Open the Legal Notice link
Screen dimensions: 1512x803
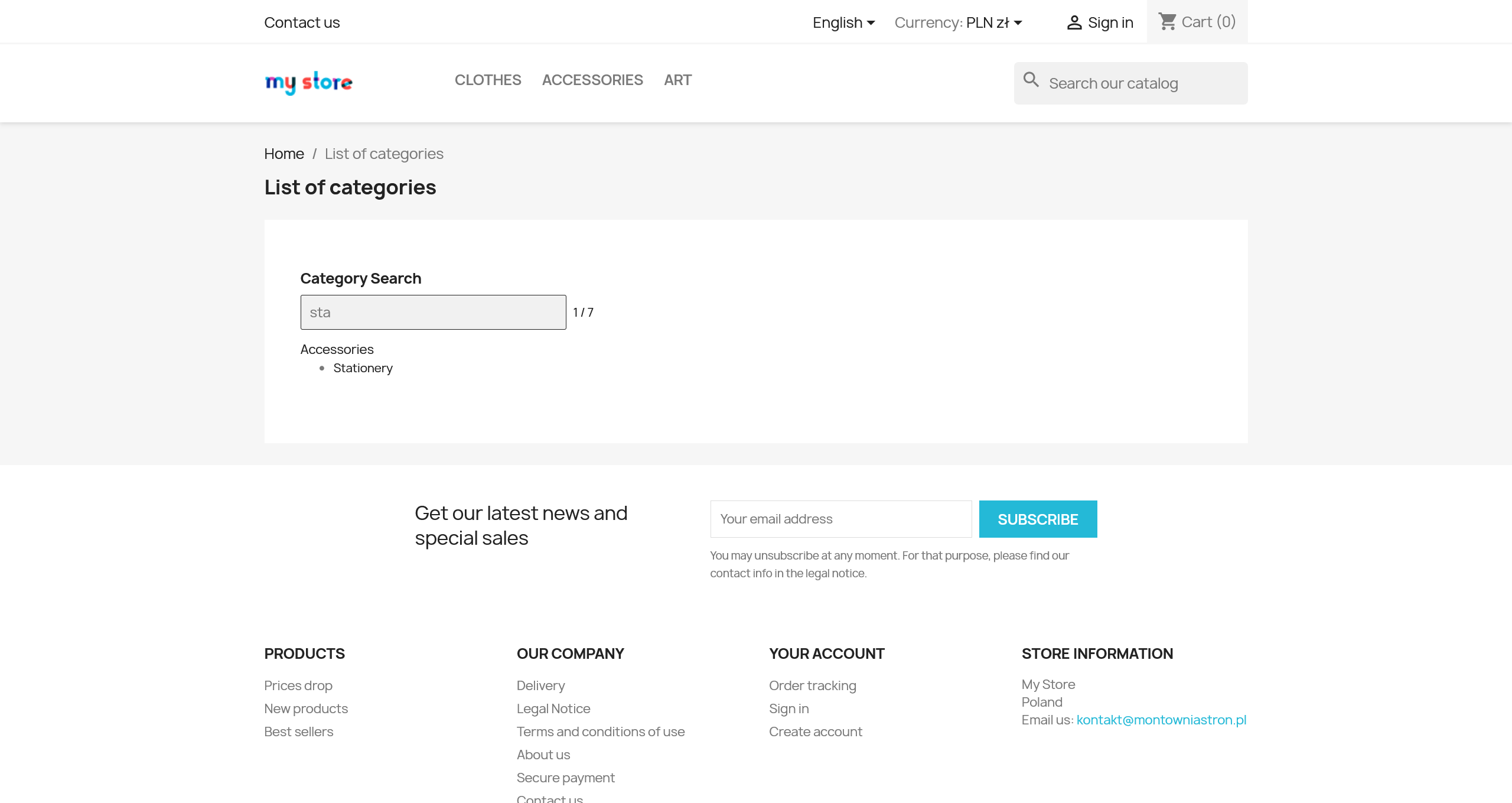553,708
